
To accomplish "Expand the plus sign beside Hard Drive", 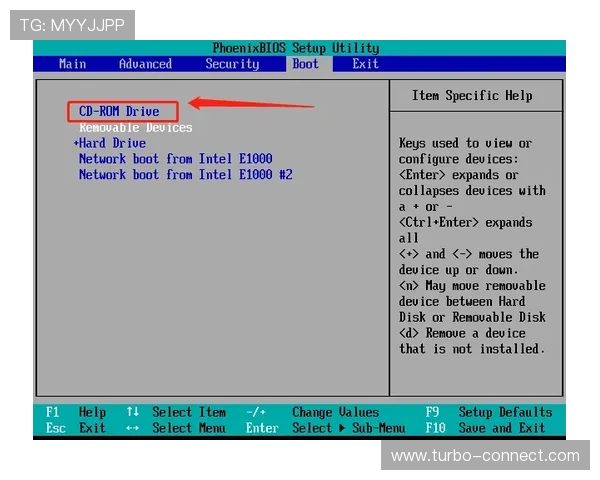I will 76,143.
